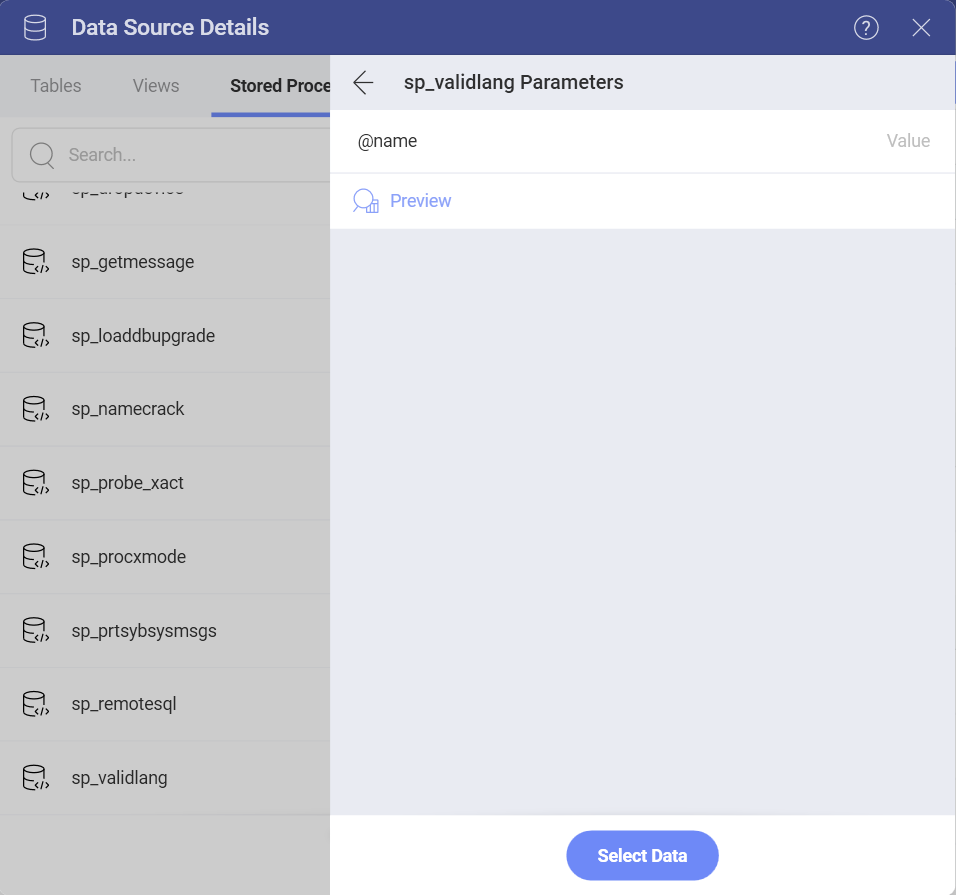Open the help question mark icon

866,28
